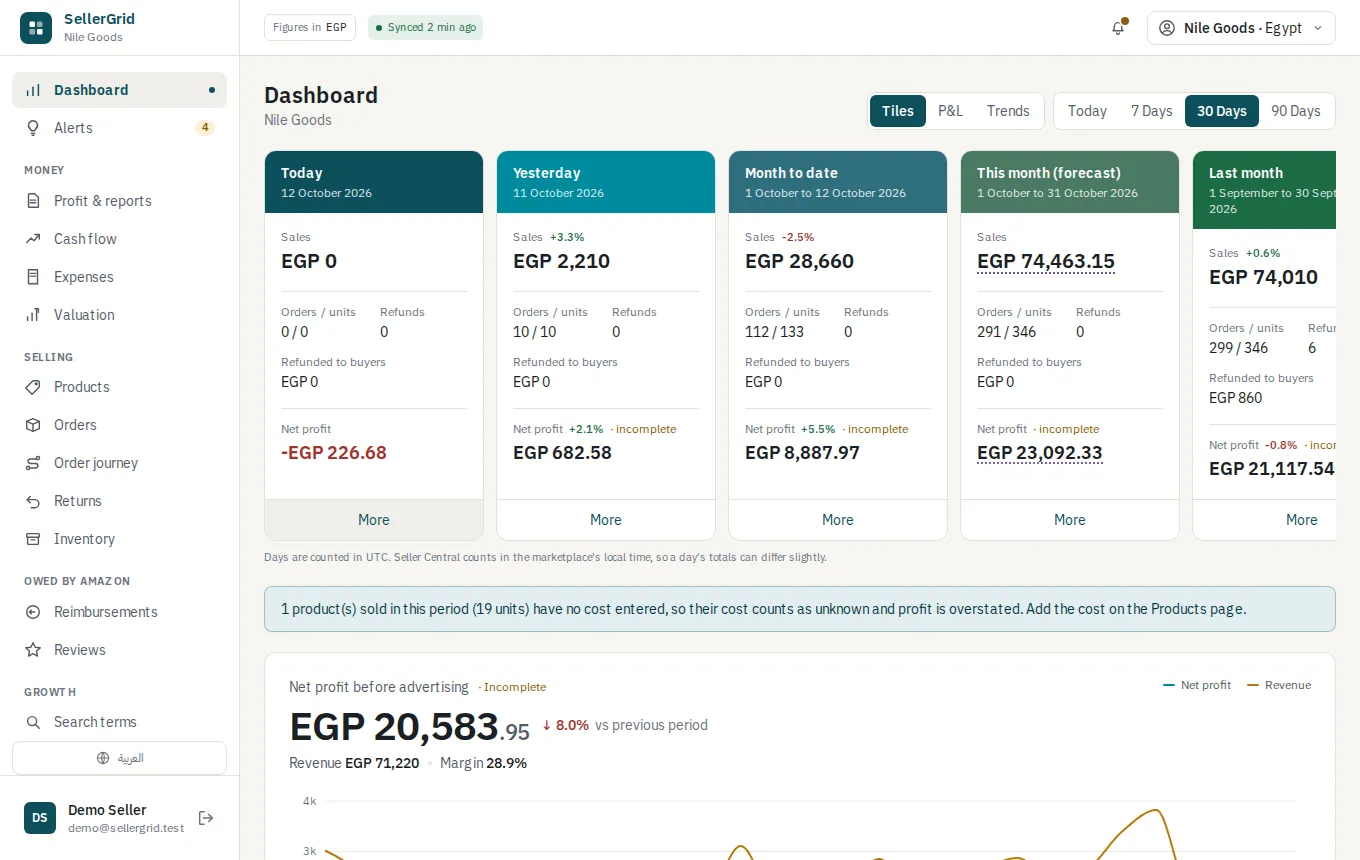Click the Search terms magnifier icon
Screen dimensions: 1360x860
tap(33, 722)
